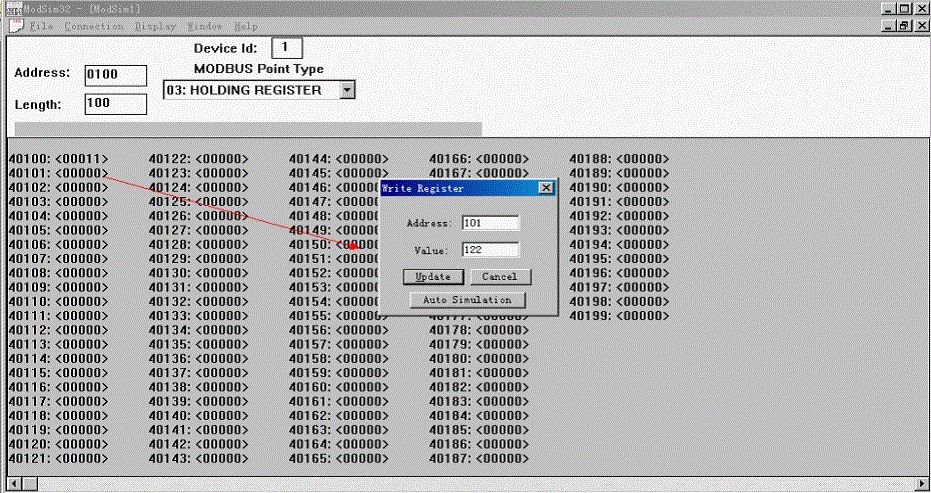Close the Write Register dialog with X
The height and width of the screenshot is (493, 931).
(545, 188)
